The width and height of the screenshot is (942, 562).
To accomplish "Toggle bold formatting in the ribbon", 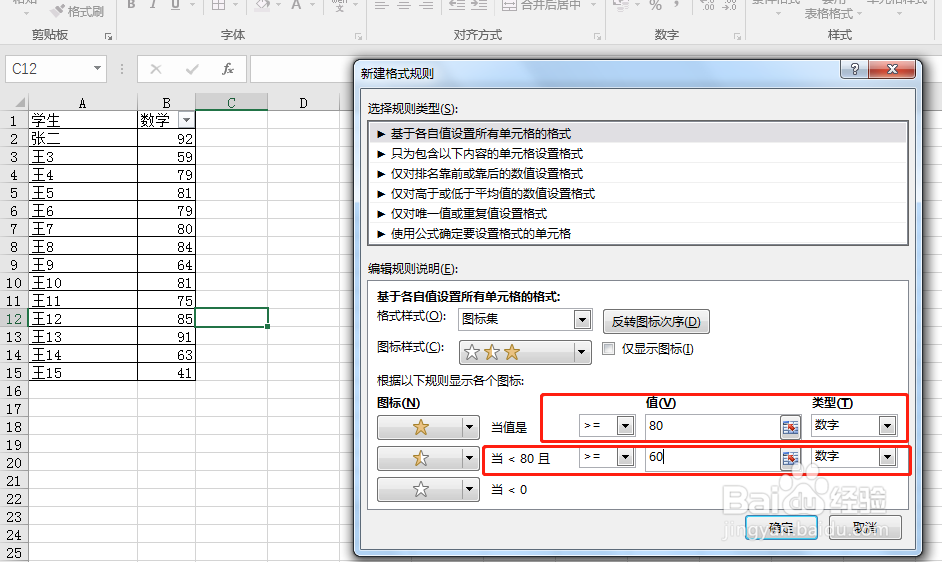I will tap(131, 5).
